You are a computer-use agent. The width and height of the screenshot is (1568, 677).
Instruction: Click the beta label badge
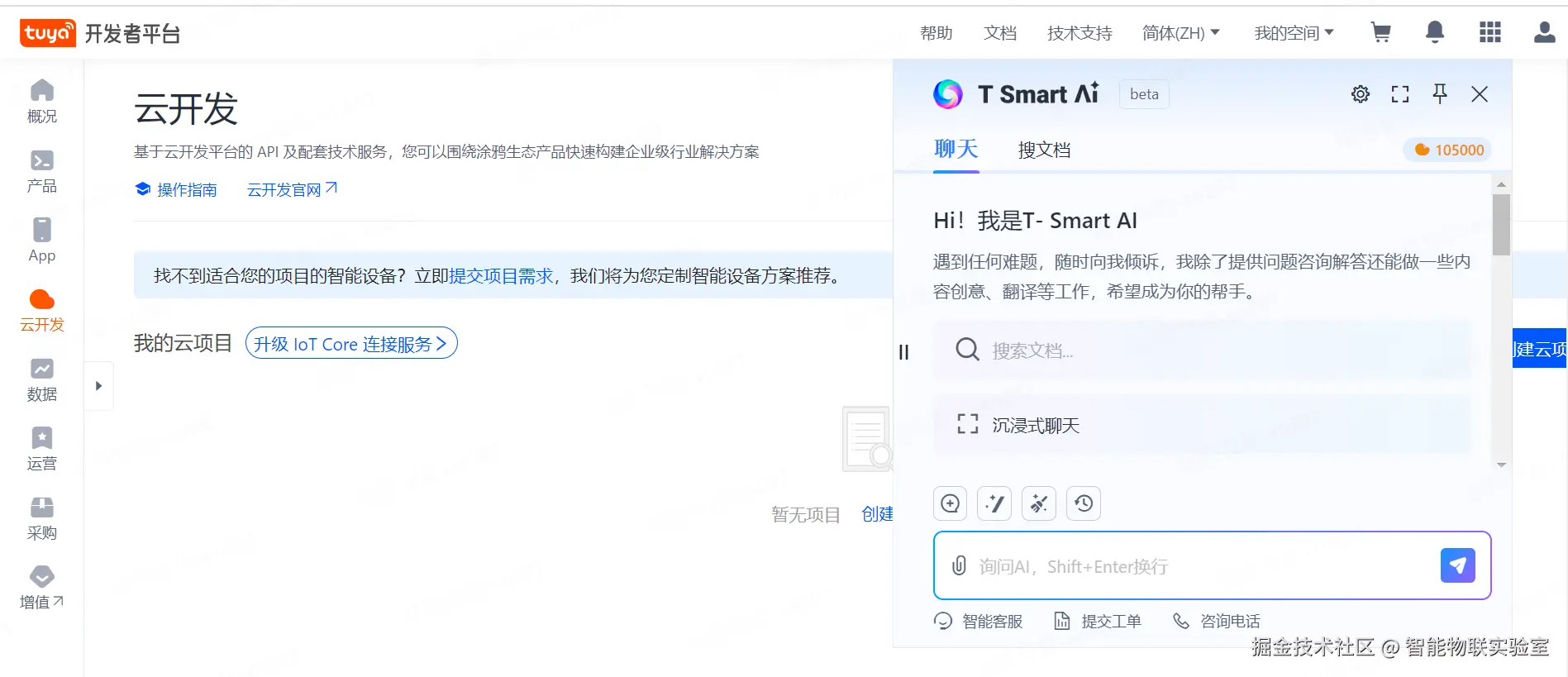tap(1144, 94)
